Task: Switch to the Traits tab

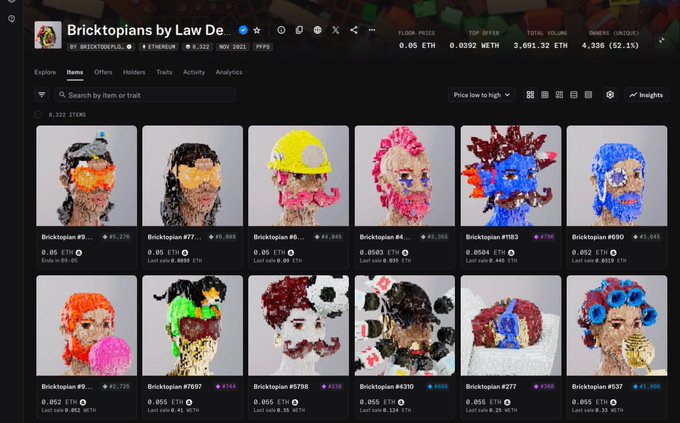Action: tap(164, 72)
